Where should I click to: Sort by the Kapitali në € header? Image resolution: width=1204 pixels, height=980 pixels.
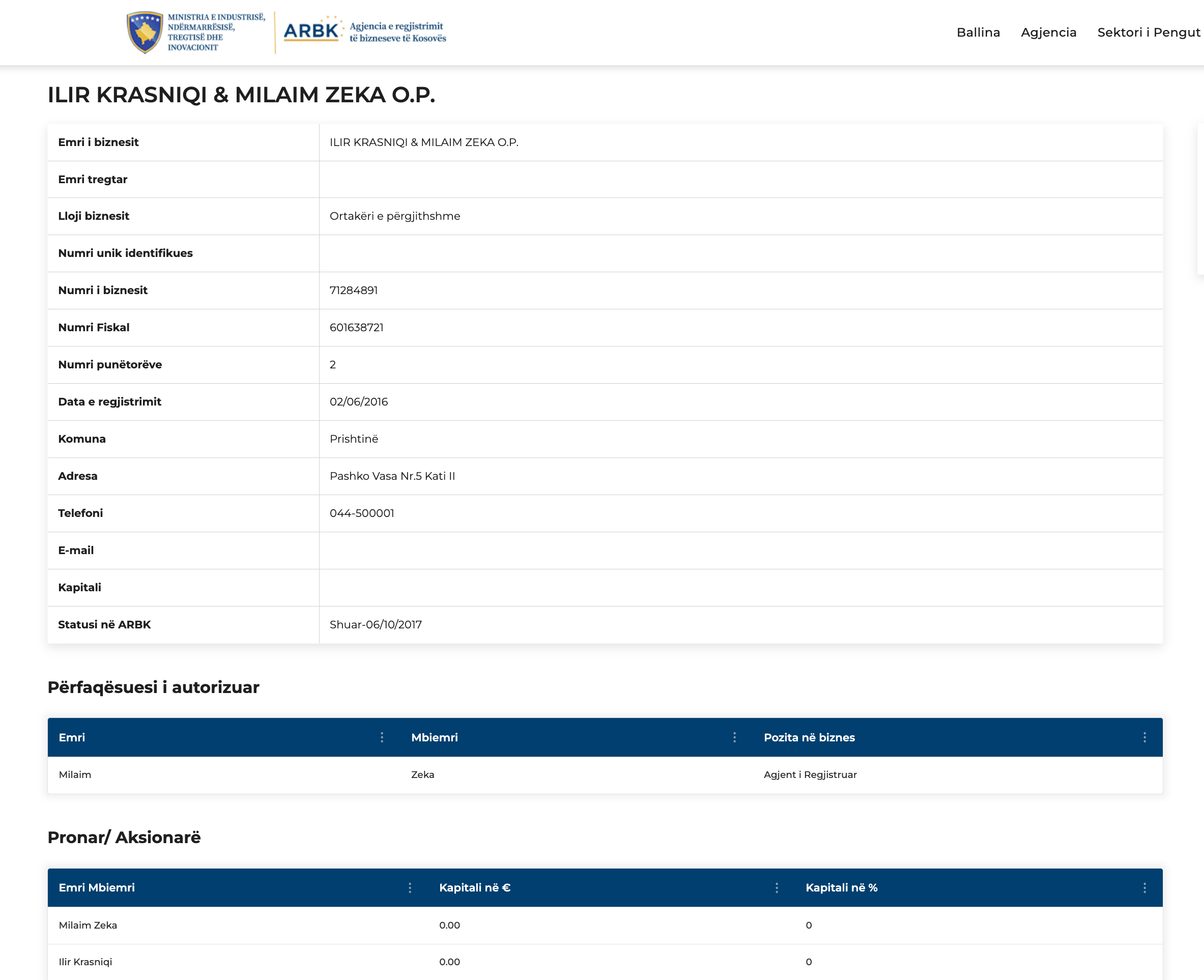(474, 887)
